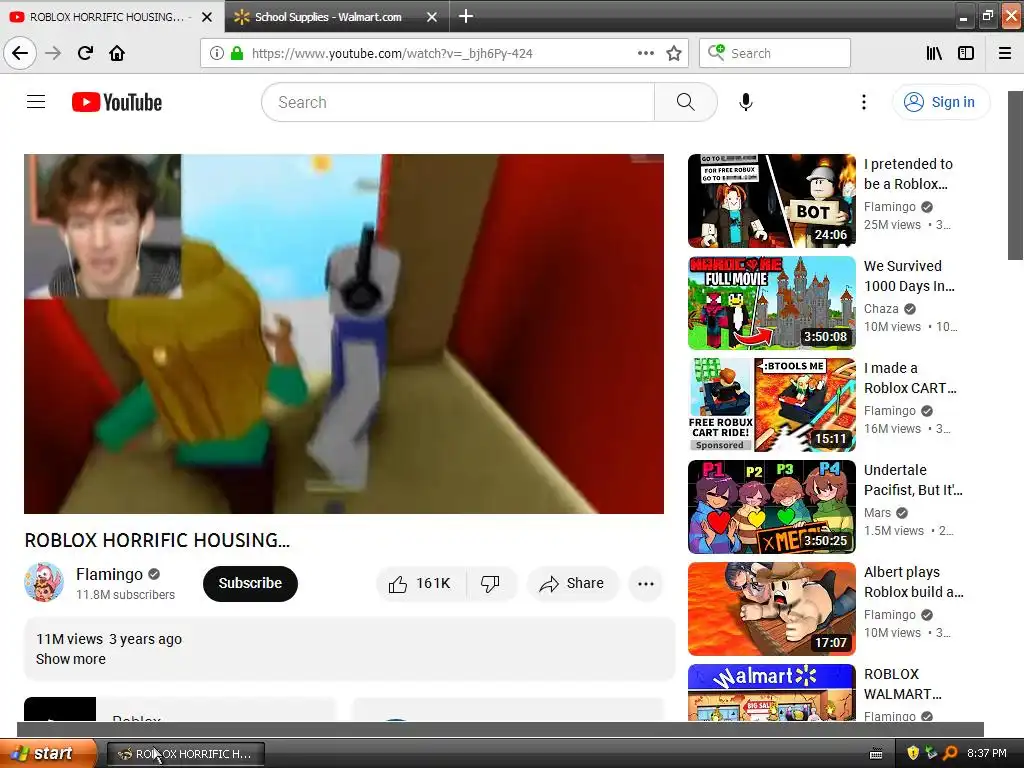Screen dimensions: 1024x768
Task: Click title 'Undertale Pacifist, But It'...'
Action: pos(913,480)
